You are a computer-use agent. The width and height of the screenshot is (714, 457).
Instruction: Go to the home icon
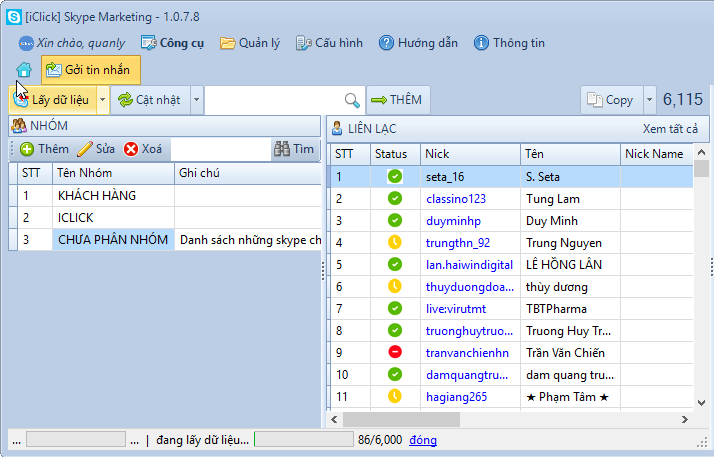(24, 70)
